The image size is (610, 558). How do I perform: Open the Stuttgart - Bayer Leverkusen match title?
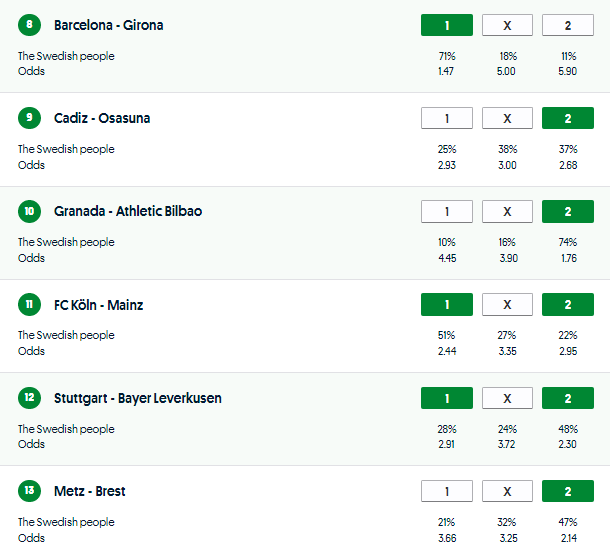click(x=138, y=398)
